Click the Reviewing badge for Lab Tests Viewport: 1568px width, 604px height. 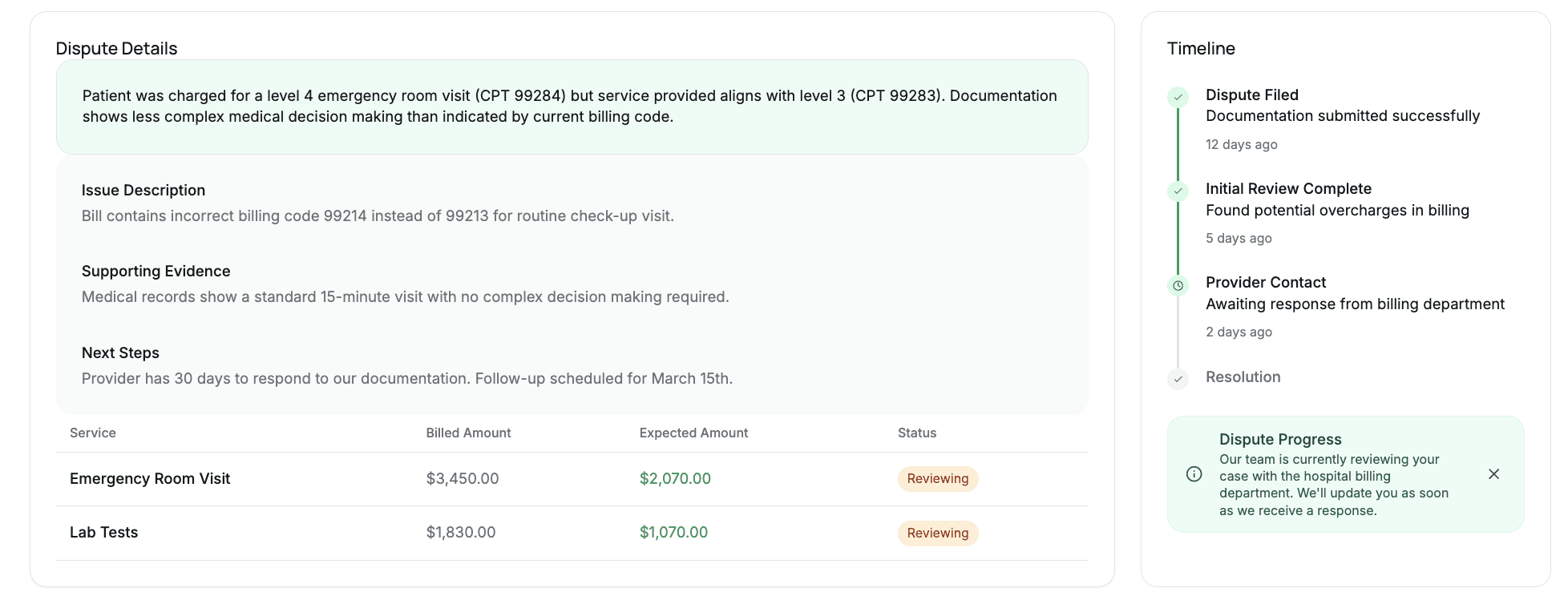click(937, 534)
